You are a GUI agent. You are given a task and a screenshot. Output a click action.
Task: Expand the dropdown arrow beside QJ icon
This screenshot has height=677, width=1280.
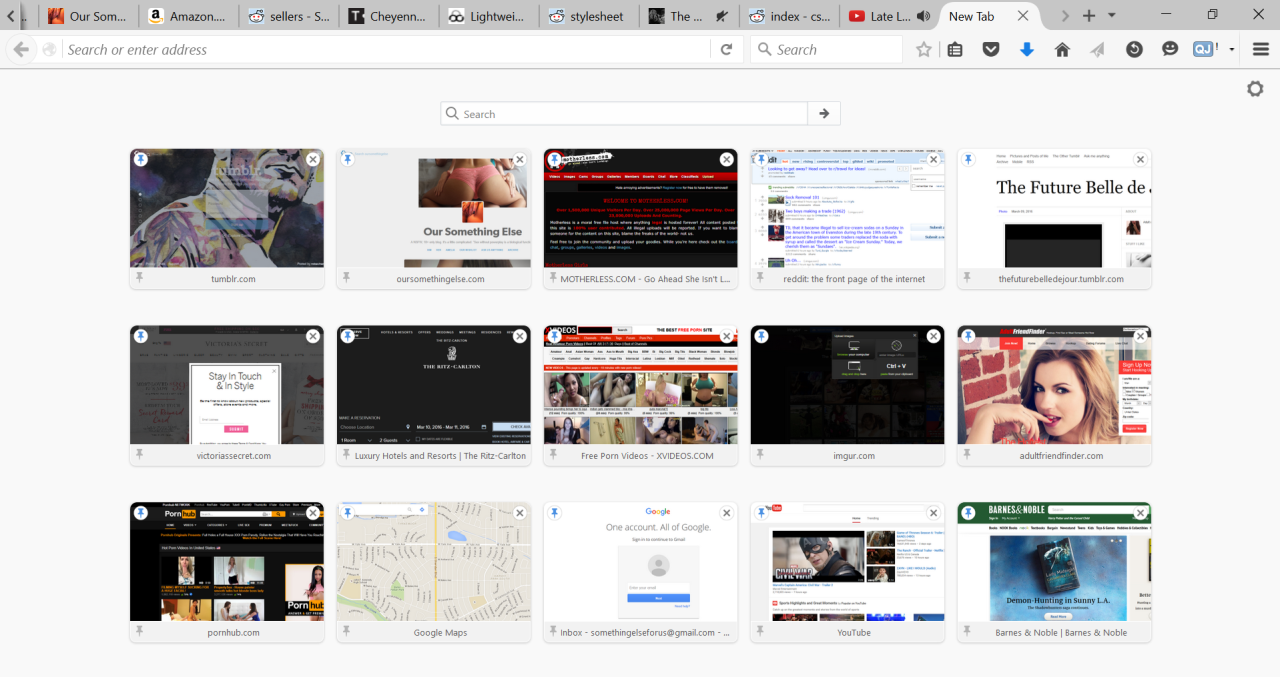click(1232, 49)
